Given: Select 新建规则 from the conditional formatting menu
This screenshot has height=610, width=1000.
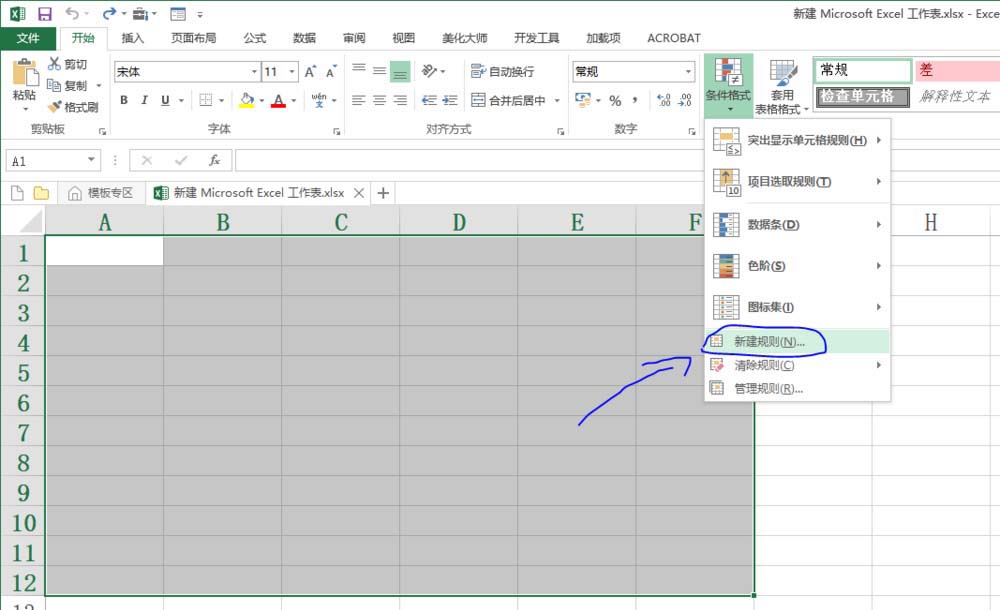Looking at the screenshot, I should click(770, 342).
